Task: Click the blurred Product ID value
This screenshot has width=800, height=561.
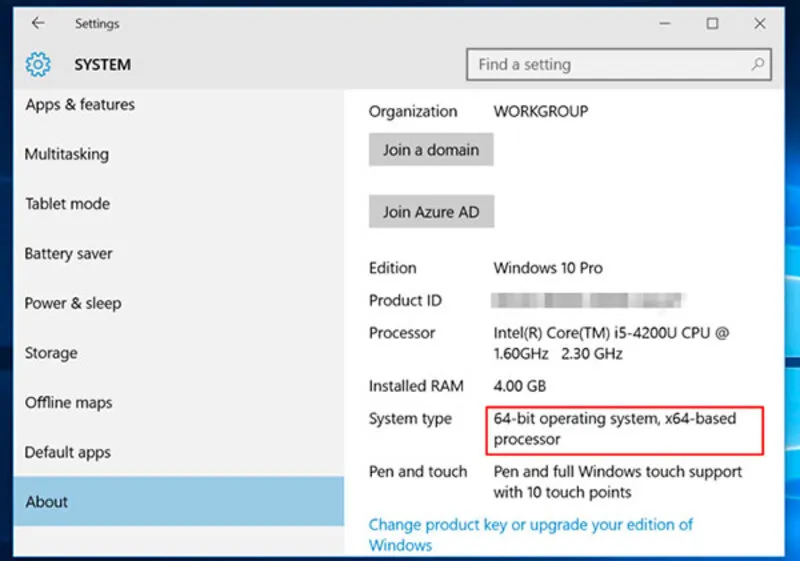Action: click(587, 300)
